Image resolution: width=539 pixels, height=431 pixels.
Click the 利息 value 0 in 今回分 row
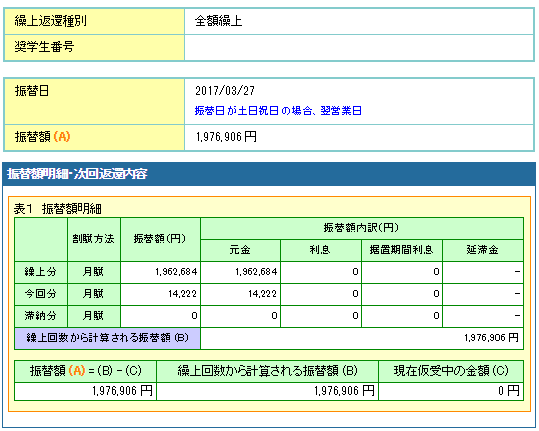[355, 294]
